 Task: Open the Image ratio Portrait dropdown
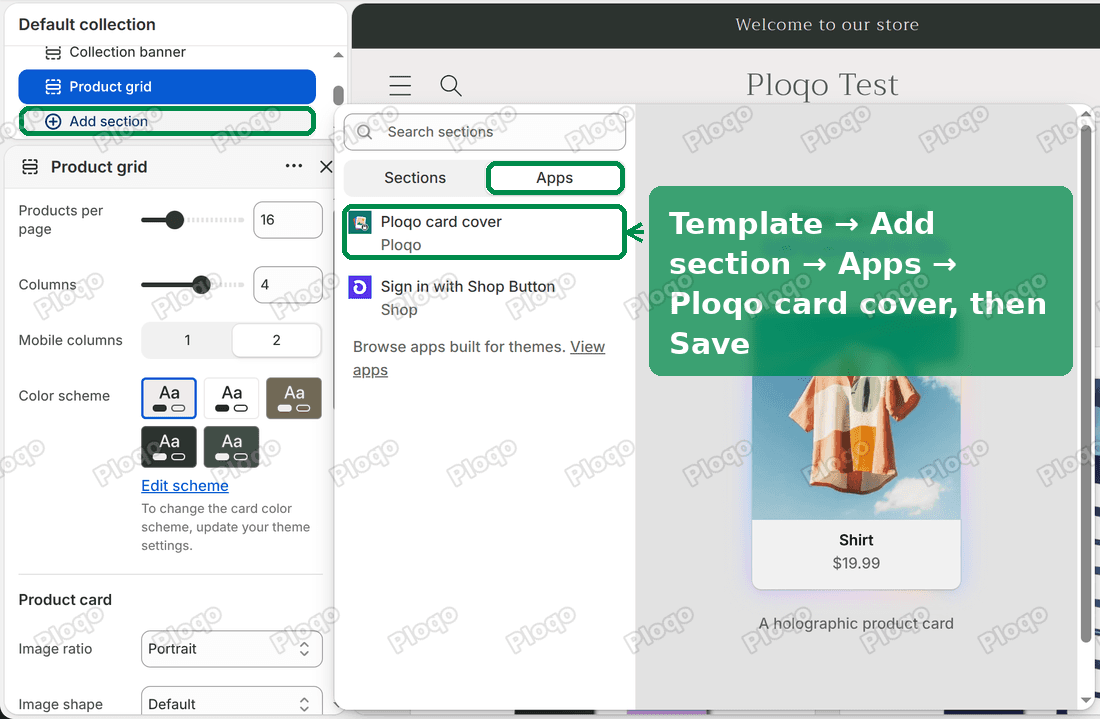[x=232, y=649]
